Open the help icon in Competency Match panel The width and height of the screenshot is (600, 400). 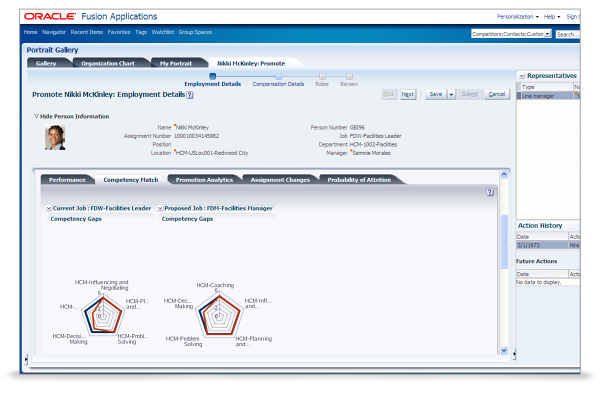tap(490, 192)
